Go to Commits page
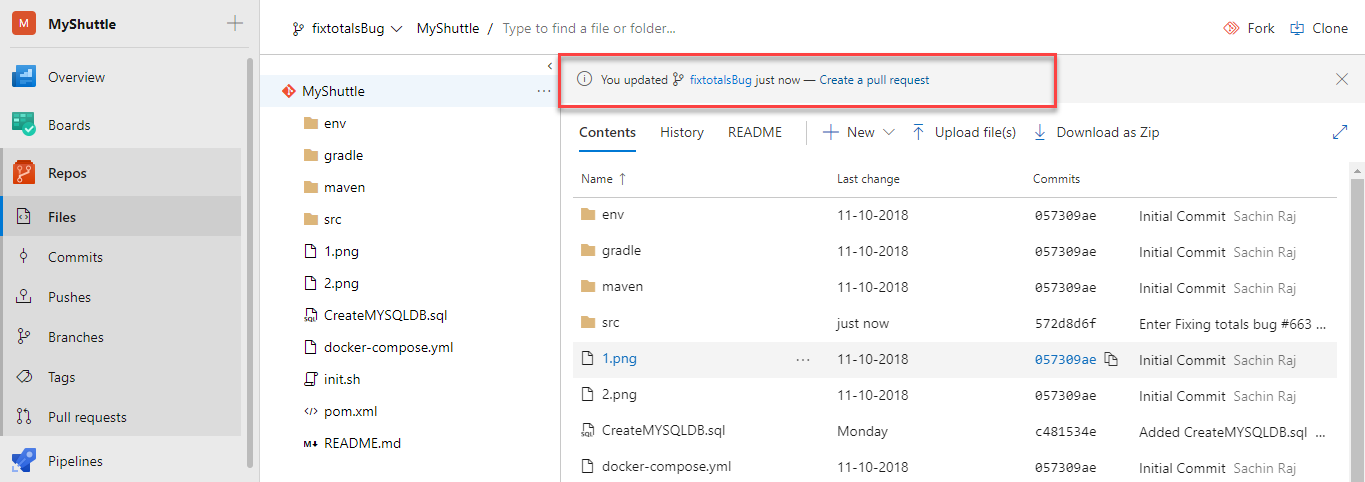Image resolution: width=1365 pixels, height=482 pixels. (x=75, y=257)
